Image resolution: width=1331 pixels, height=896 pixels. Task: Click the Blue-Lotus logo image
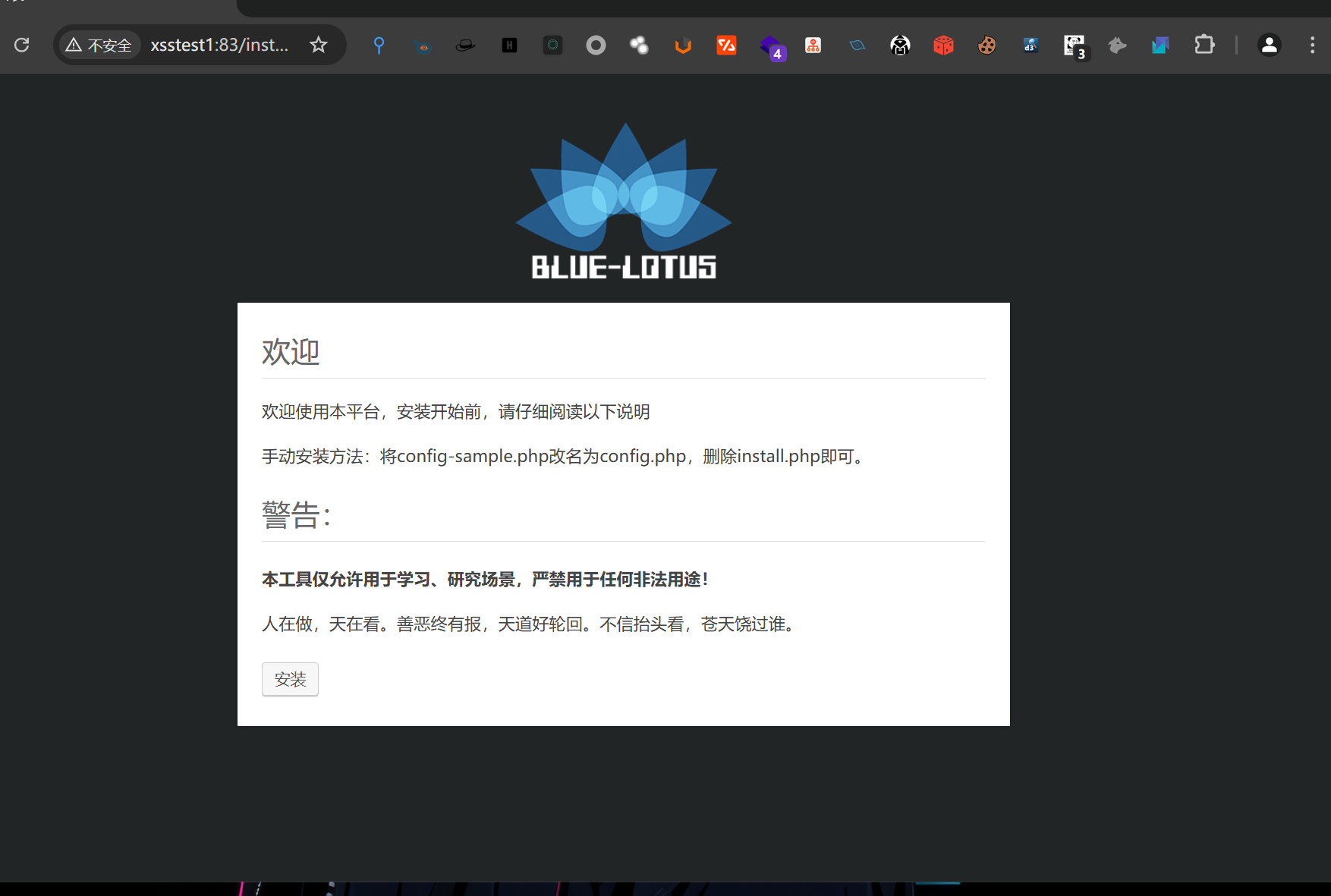pyautogui.click(x=624, y=201)
